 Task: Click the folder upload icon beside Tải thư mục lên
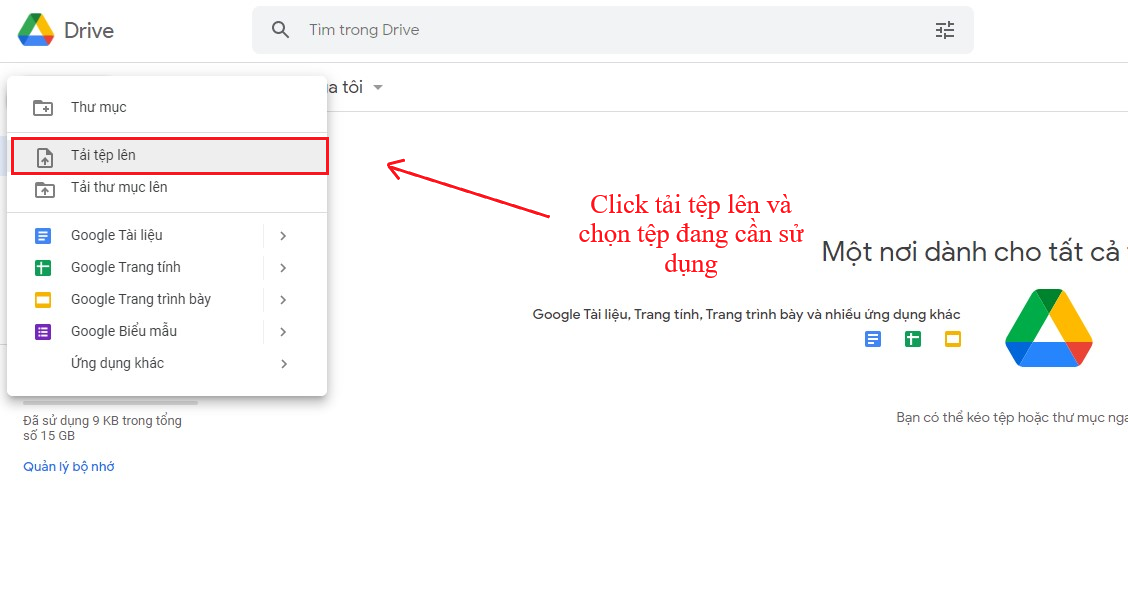(x=45, y=190)
